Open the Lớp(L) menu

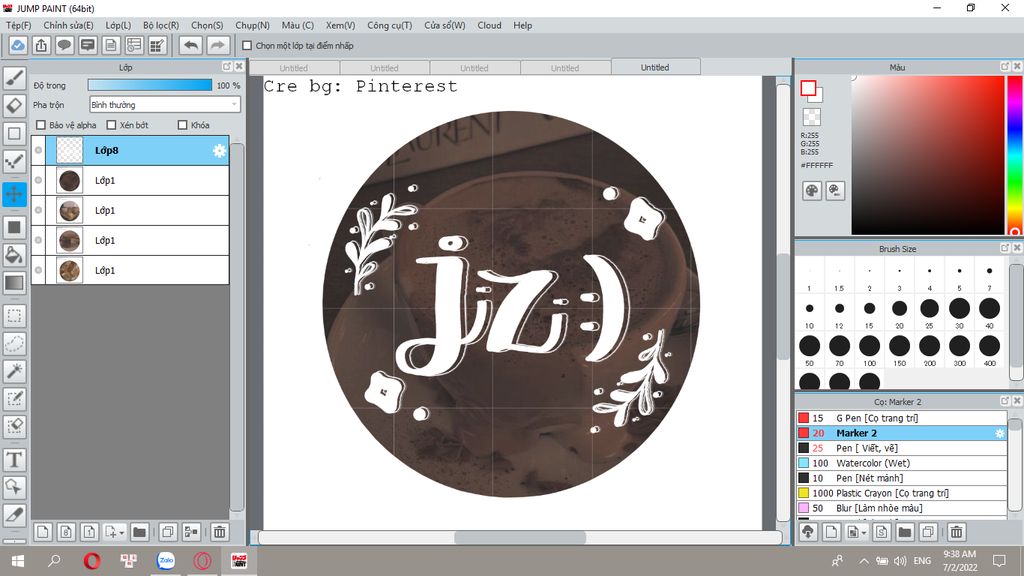(x=118, y=25)
